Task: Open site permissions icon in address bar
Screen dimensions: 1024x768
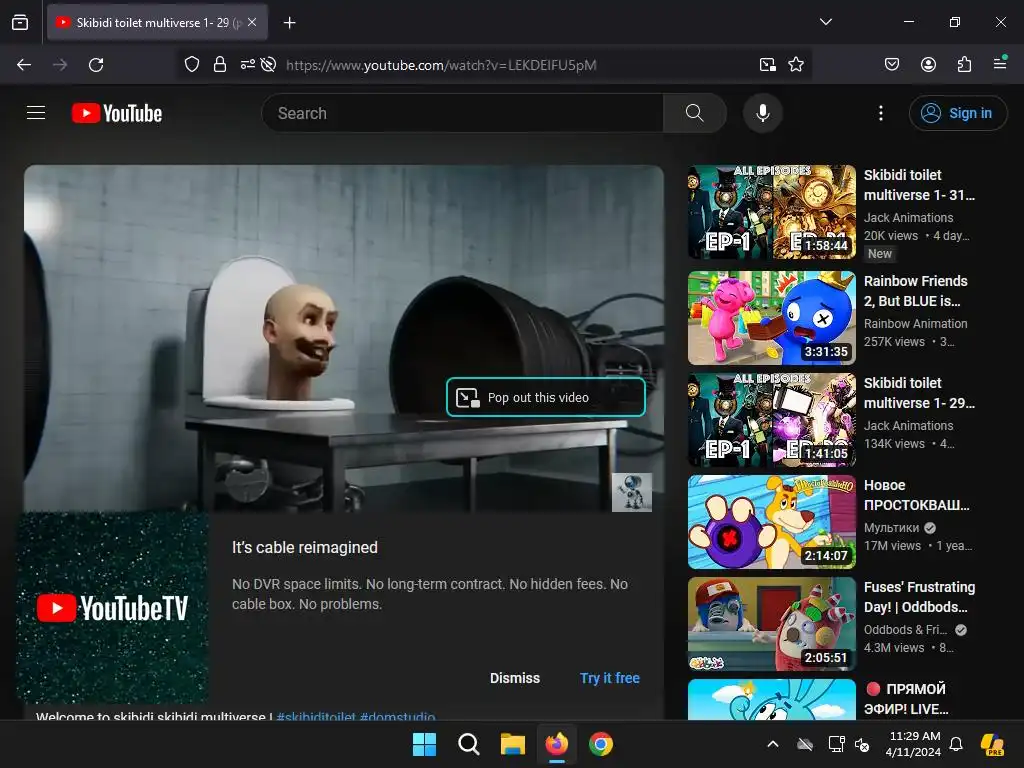Action: click(x=248, y=65)
